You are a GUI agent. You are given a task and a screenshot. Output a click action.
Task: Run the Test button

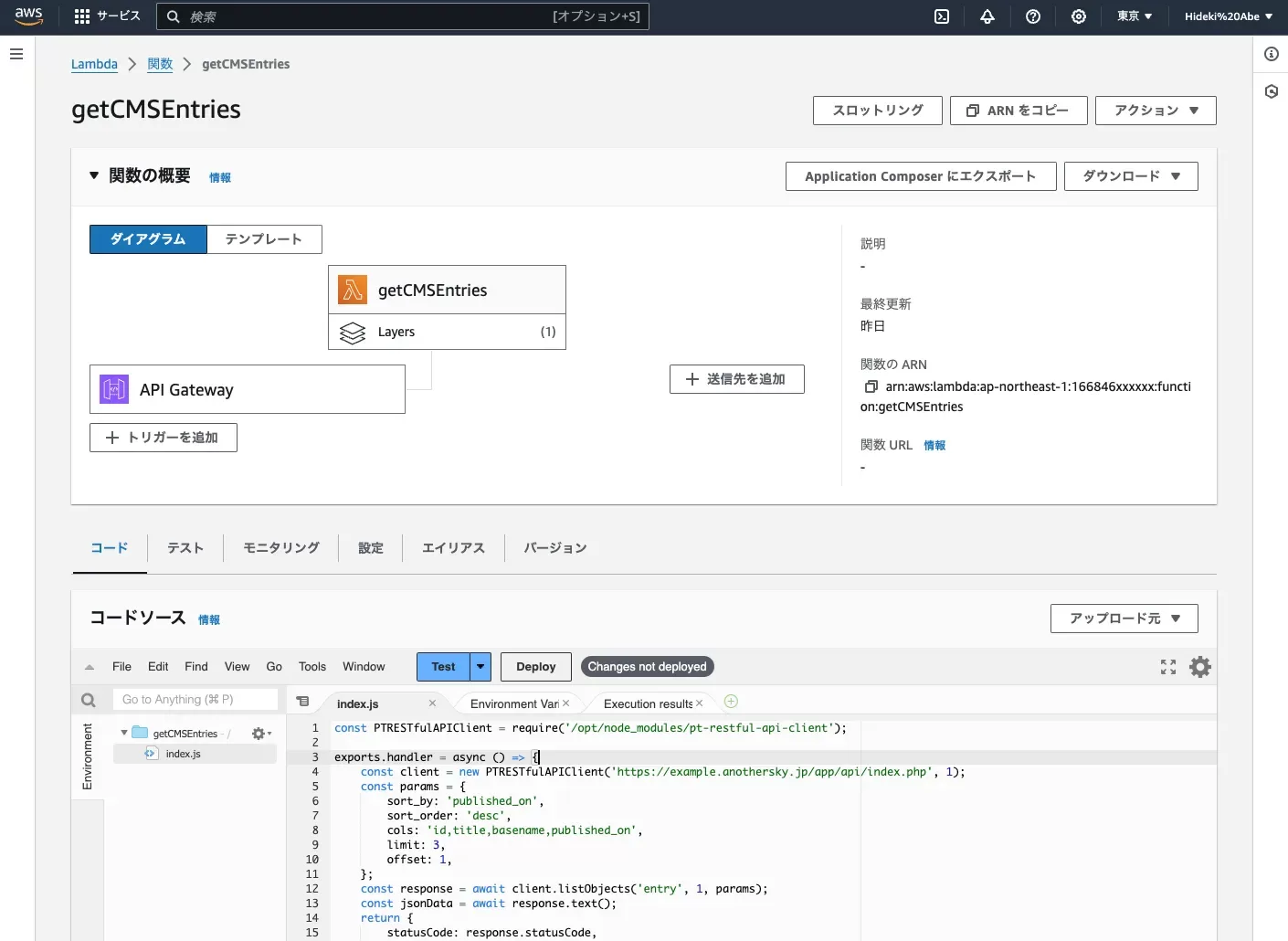pos(444,667)
